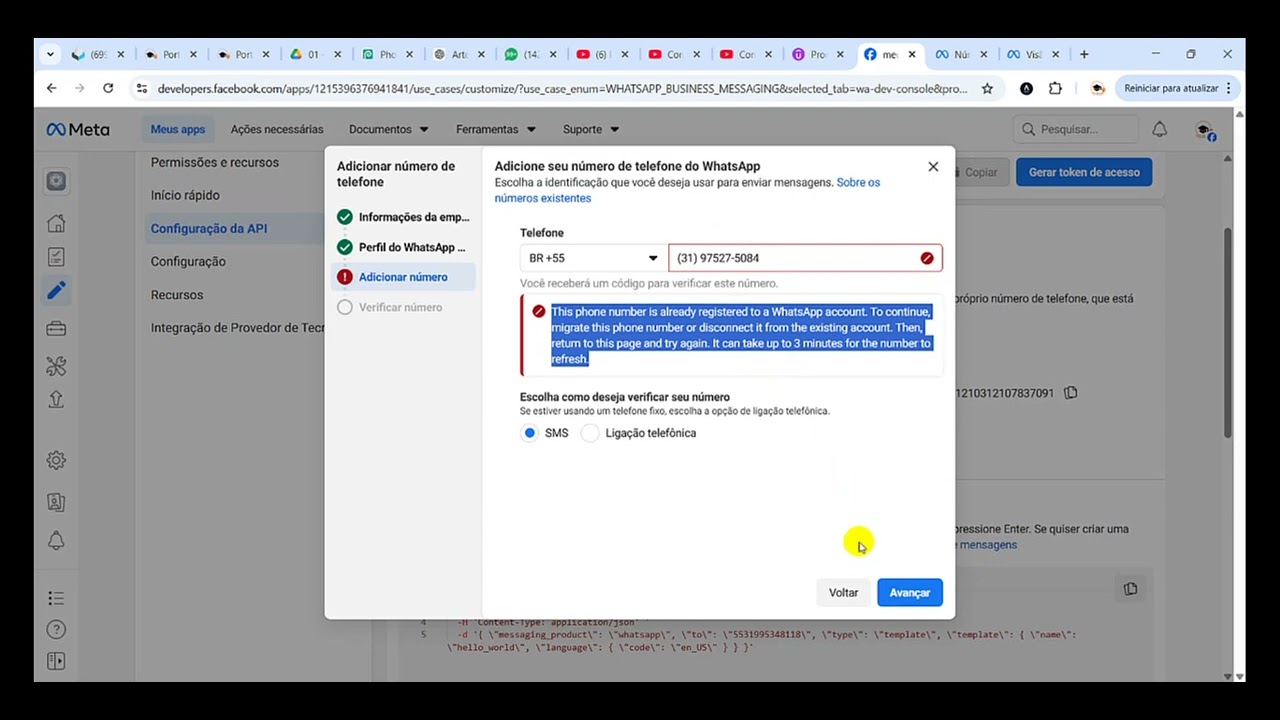Expand the Suporte dropdown menu
Image resolution: width=1280 pixels, height=720 pixels.
tap(590, 129)
